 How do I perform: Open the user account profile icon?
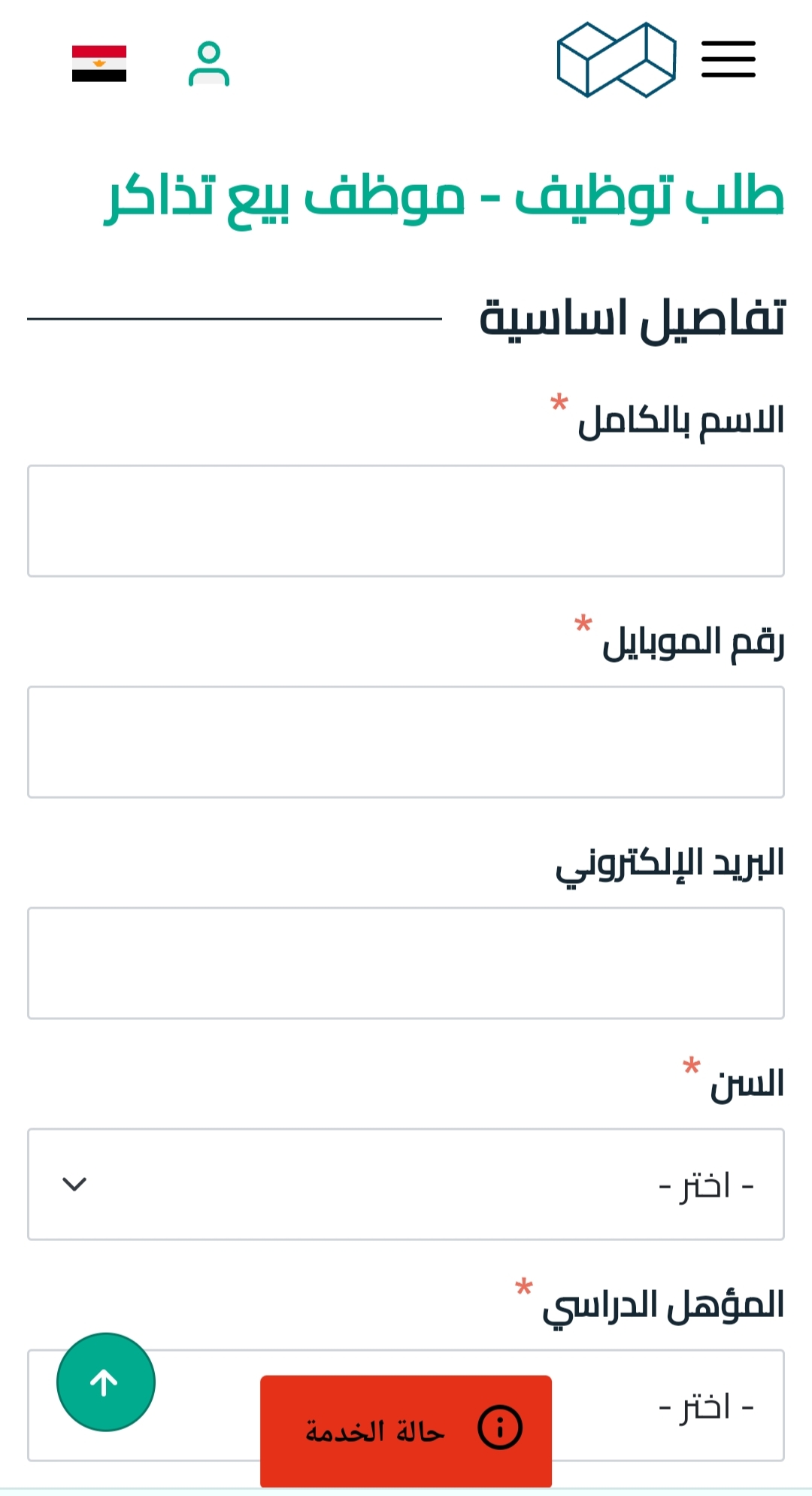tap(209, 64)
